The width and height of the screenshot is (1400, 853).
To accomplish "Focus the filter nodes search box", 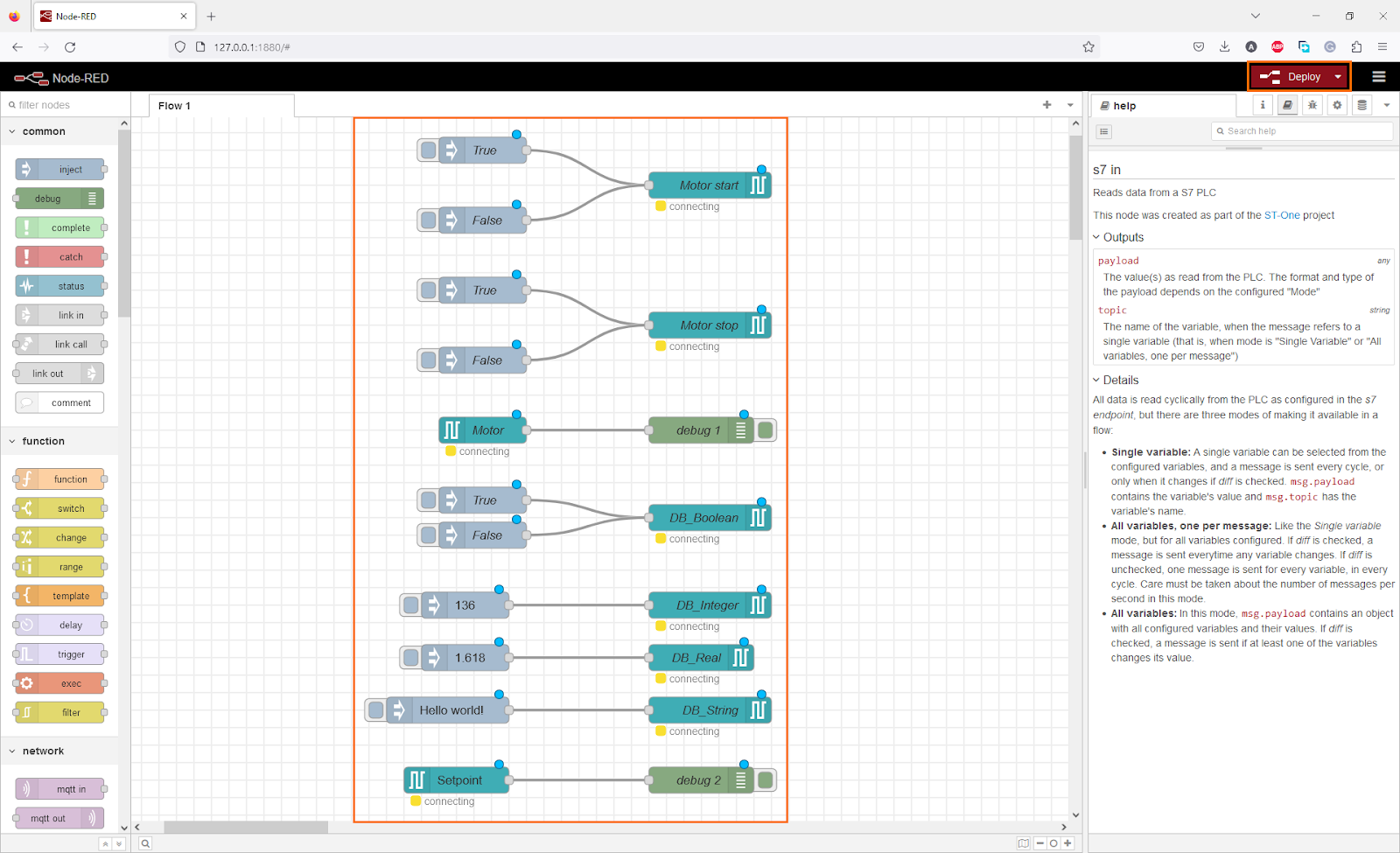I will click(x=66, y=105).
